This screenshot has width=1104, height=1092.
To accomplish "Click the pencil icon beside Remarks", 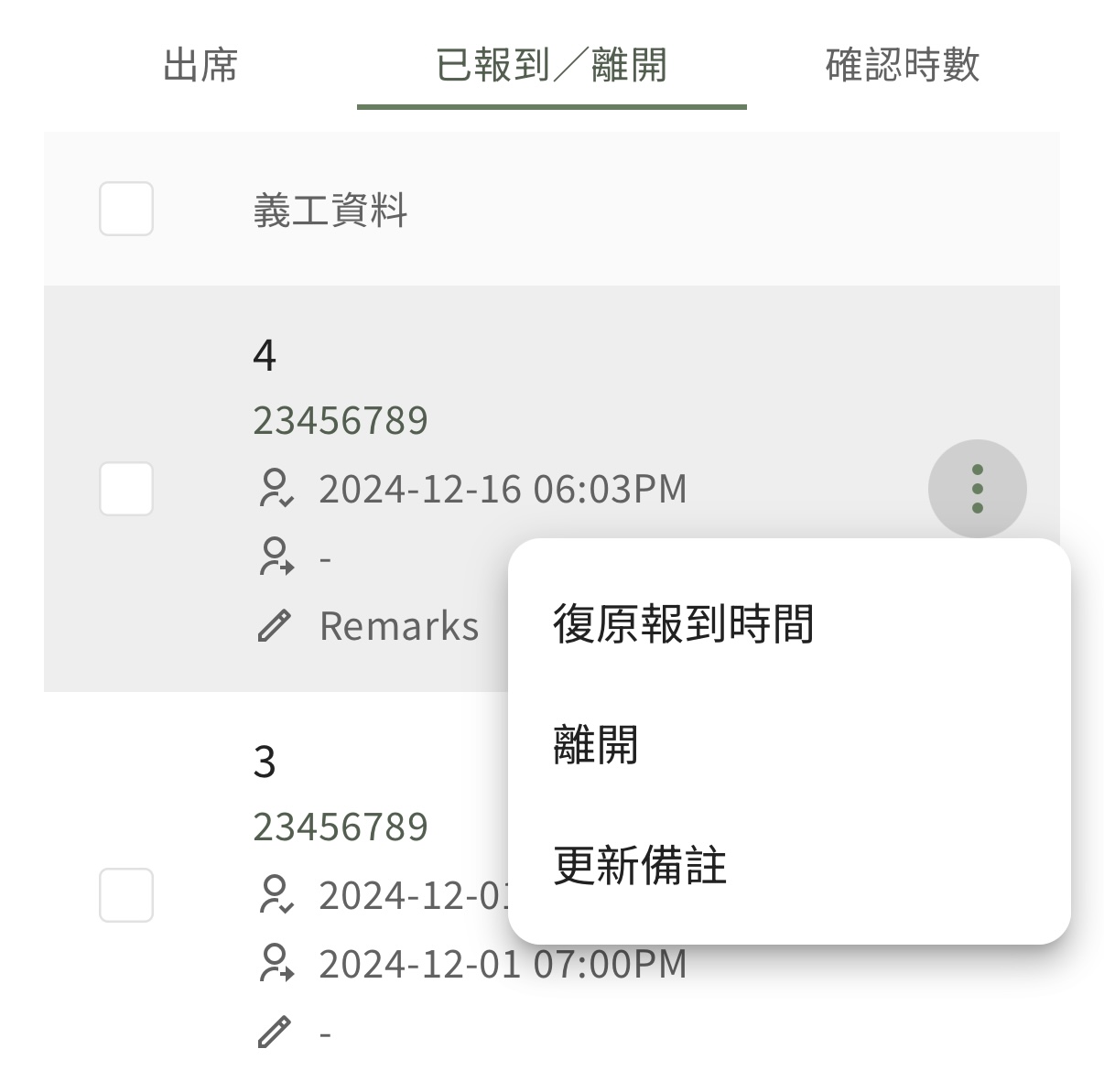I will [274, 626].
